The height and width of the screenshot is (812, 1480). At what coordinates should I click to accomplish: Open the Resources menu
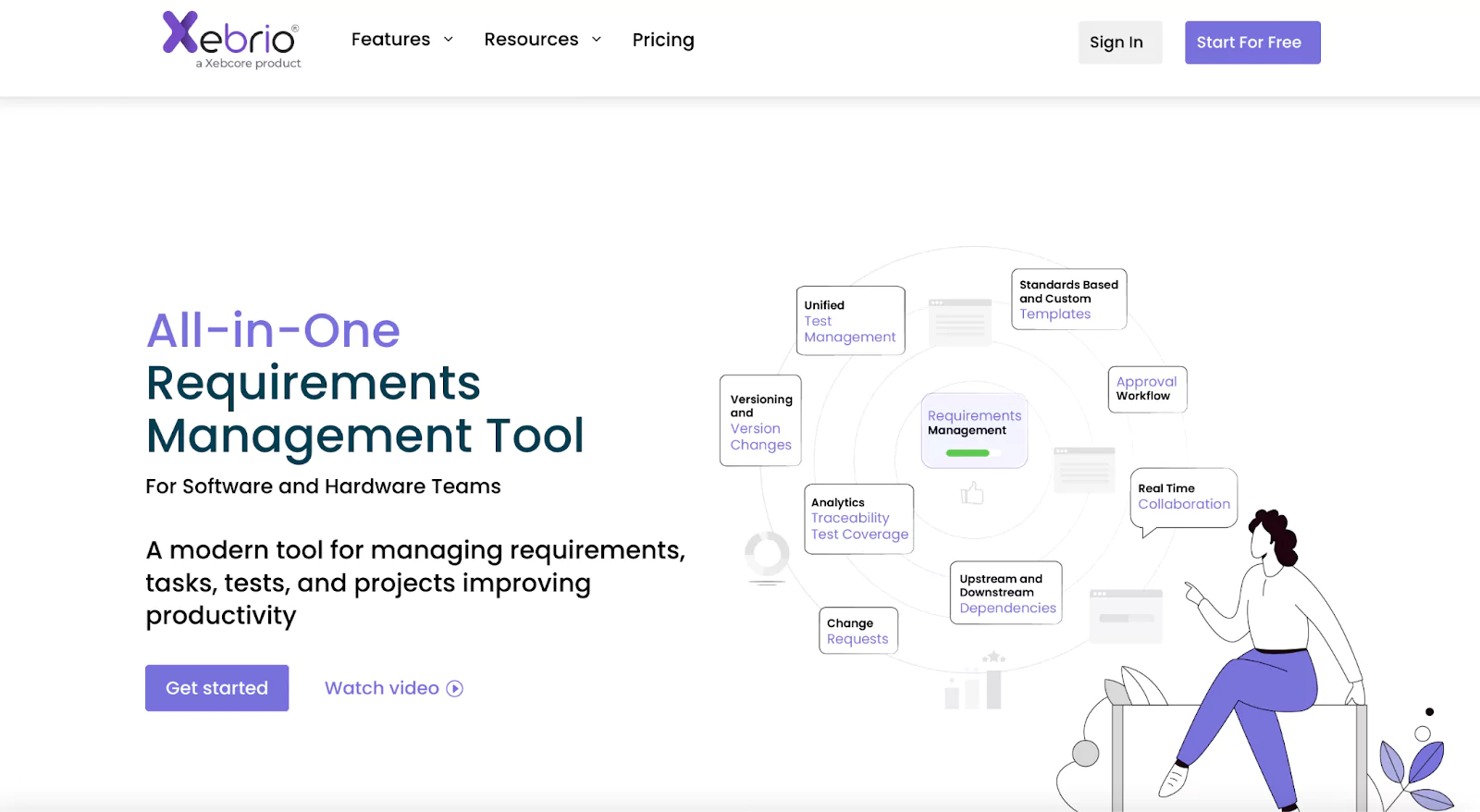click(x=531, y=40)
